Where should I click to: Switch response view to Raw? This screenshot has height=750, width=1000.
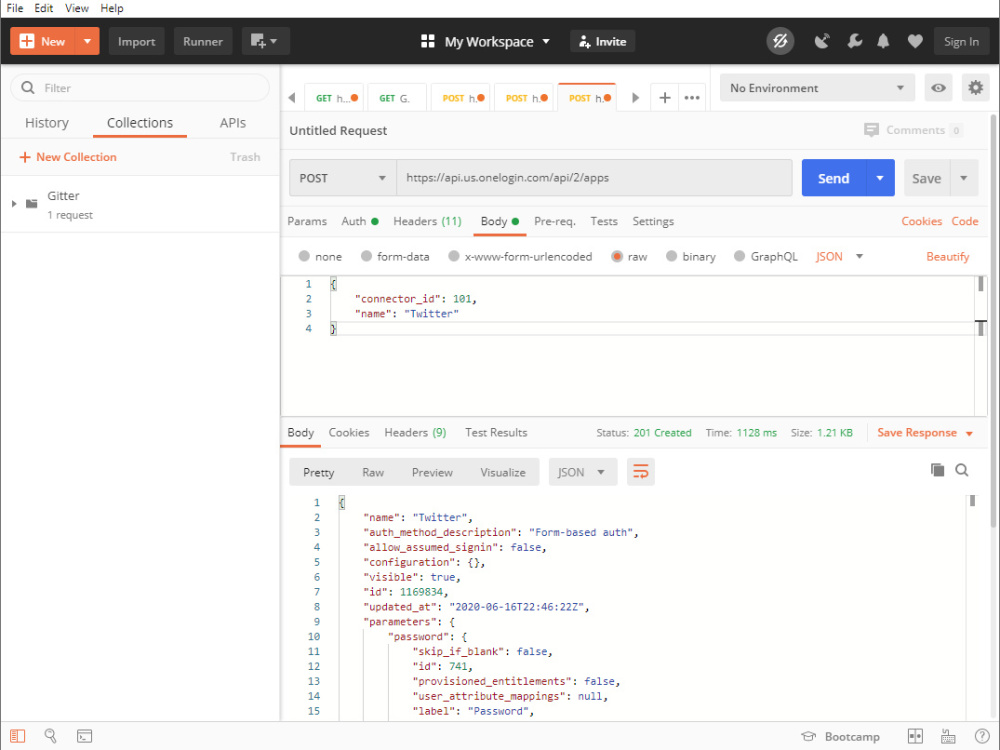(x=372, y=473)
